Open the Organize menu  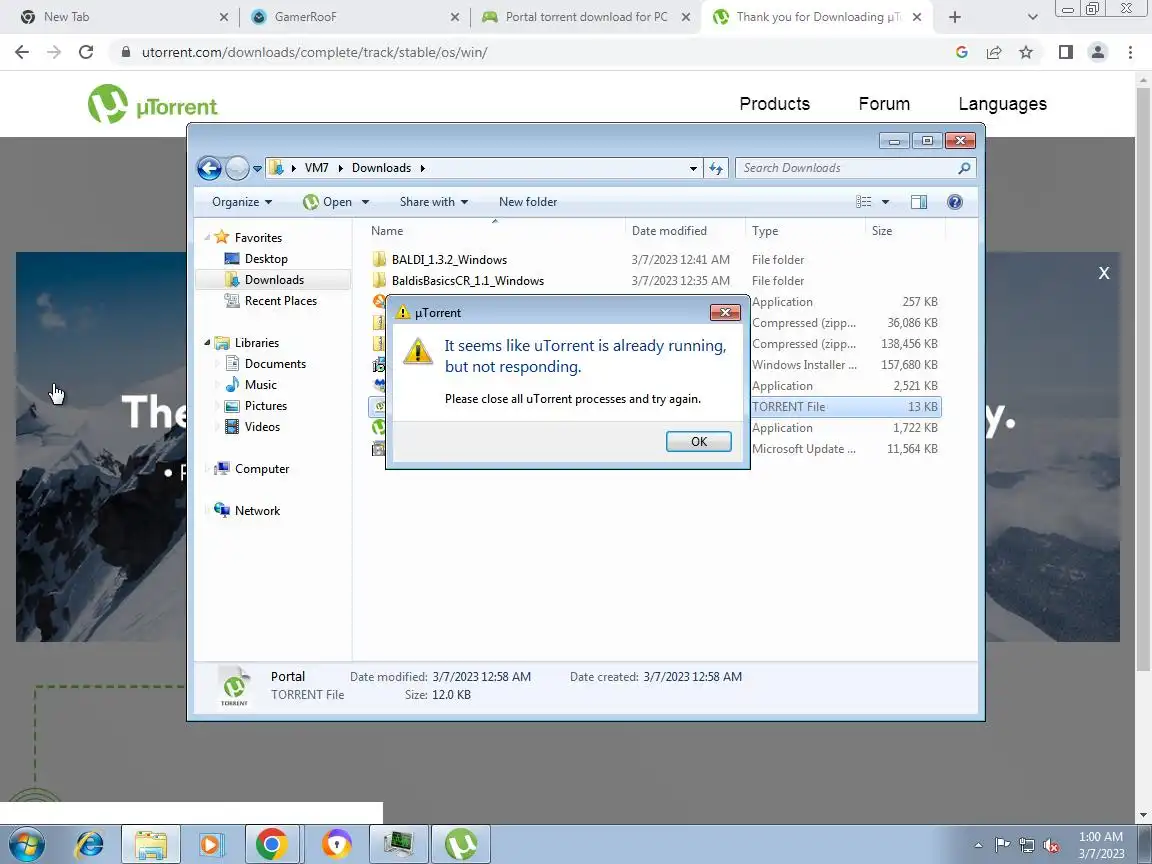pyautogui.click(x=242, y=202)
